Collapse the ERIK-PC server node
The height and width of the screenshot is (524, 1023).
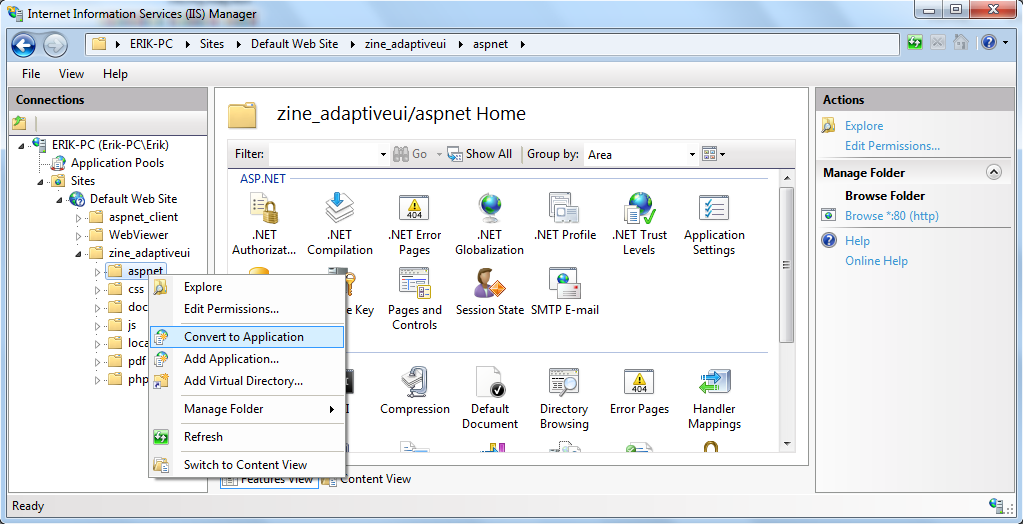tap(24, 145)
